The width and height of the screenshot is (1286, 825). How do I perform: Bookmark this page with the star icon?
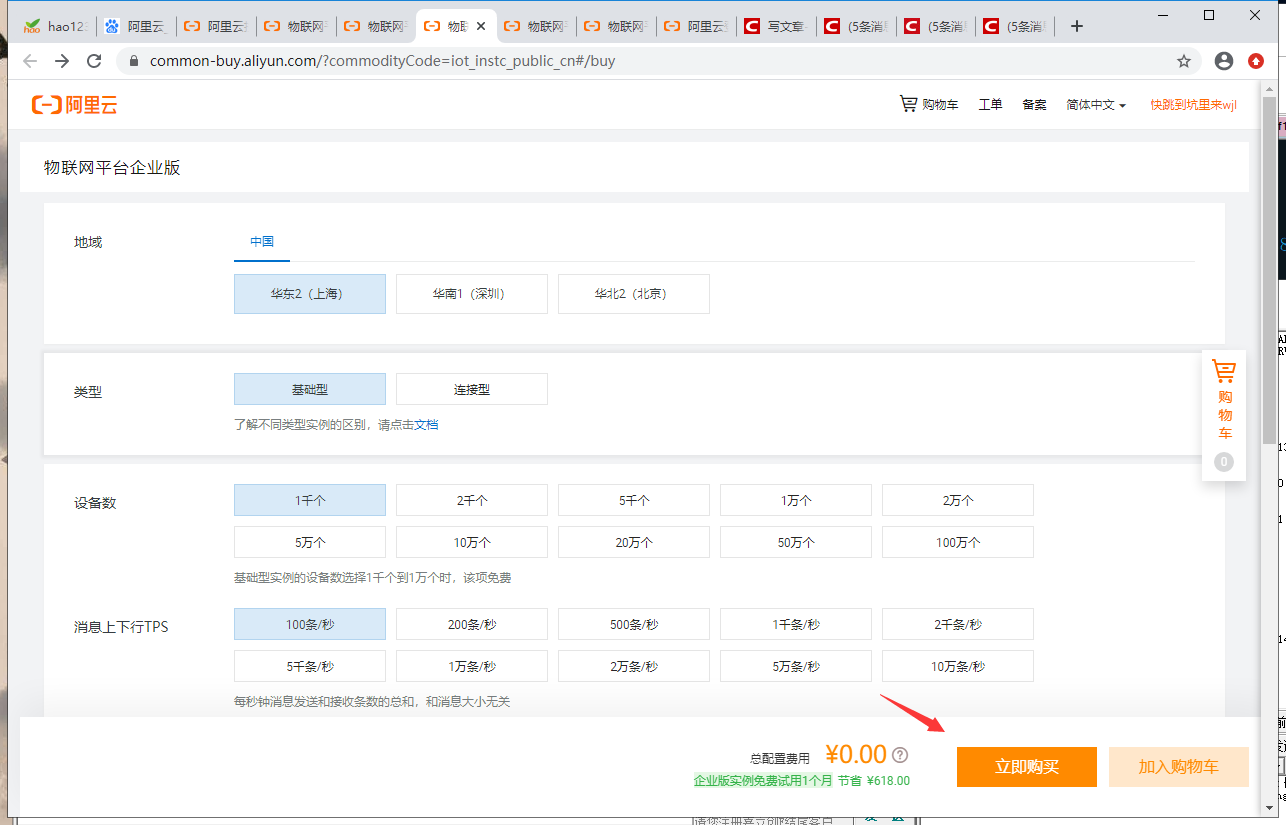(1184, 61)
